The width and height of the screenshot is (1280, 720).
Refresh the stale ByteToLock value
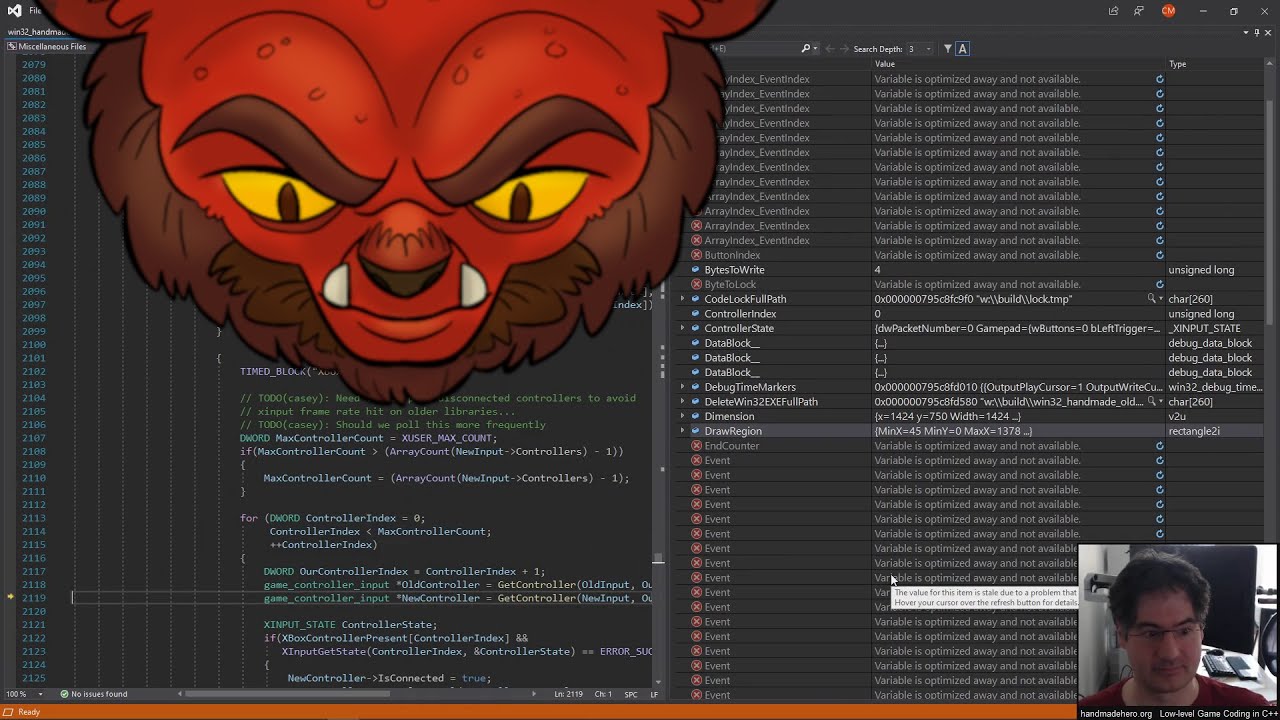(1160, 285)
